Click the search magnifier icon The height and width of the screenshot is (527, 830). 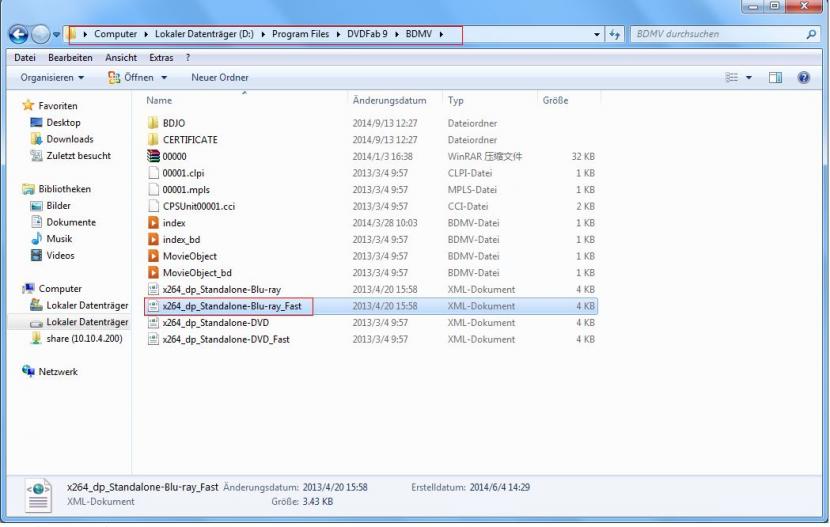tap(811, 35)
